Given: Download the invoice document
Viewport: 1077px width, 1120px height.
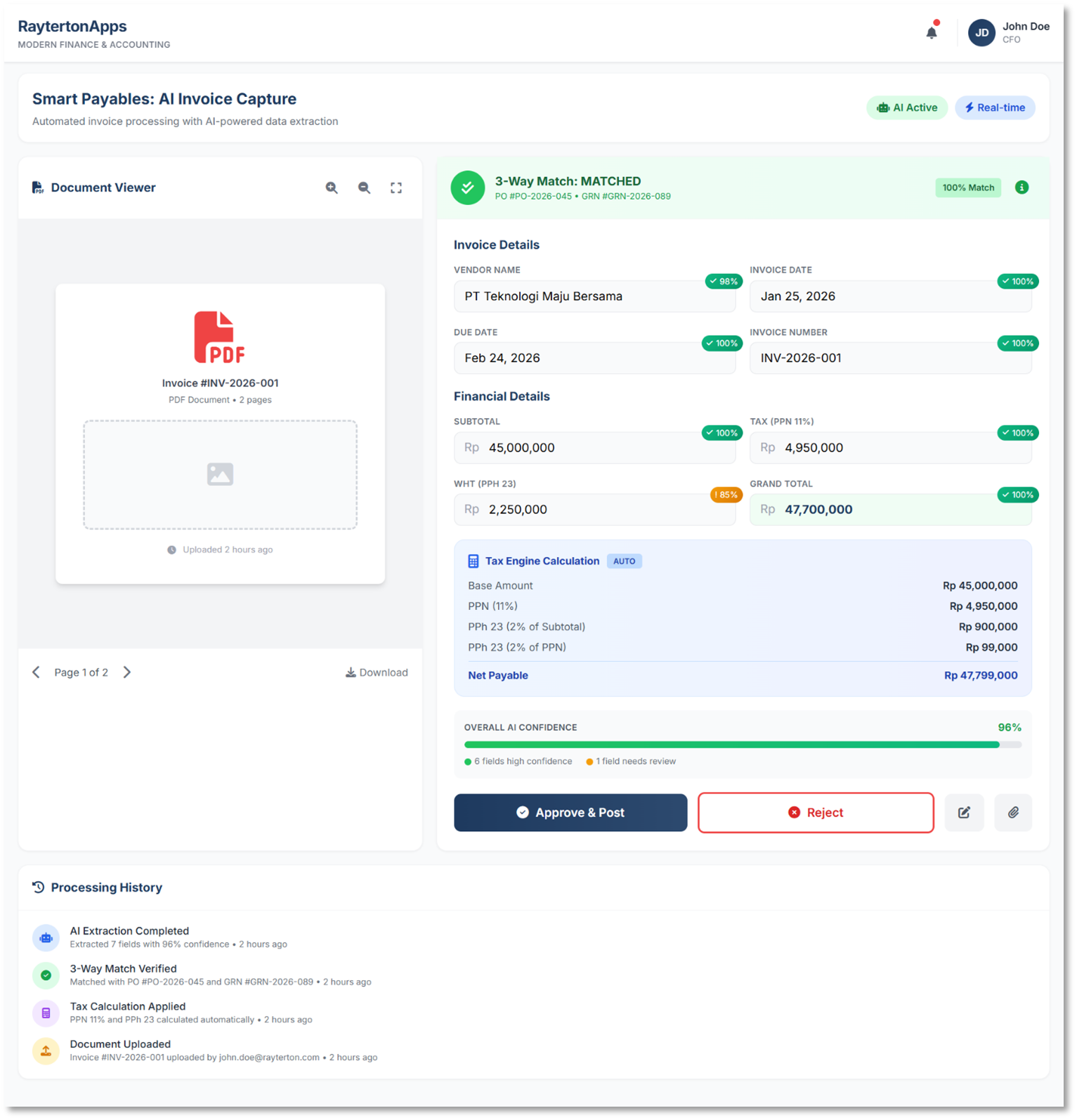Looking at the screenshot, I should coord(377,672).
